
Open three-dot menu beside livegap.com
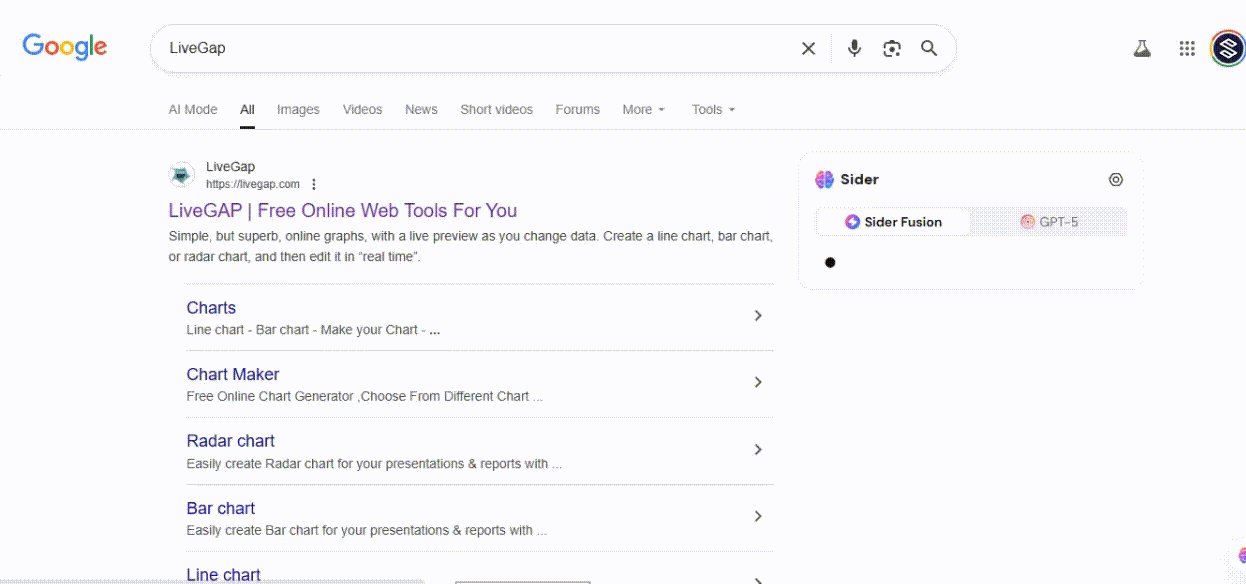pyautogui.click(x=314, y=184)
